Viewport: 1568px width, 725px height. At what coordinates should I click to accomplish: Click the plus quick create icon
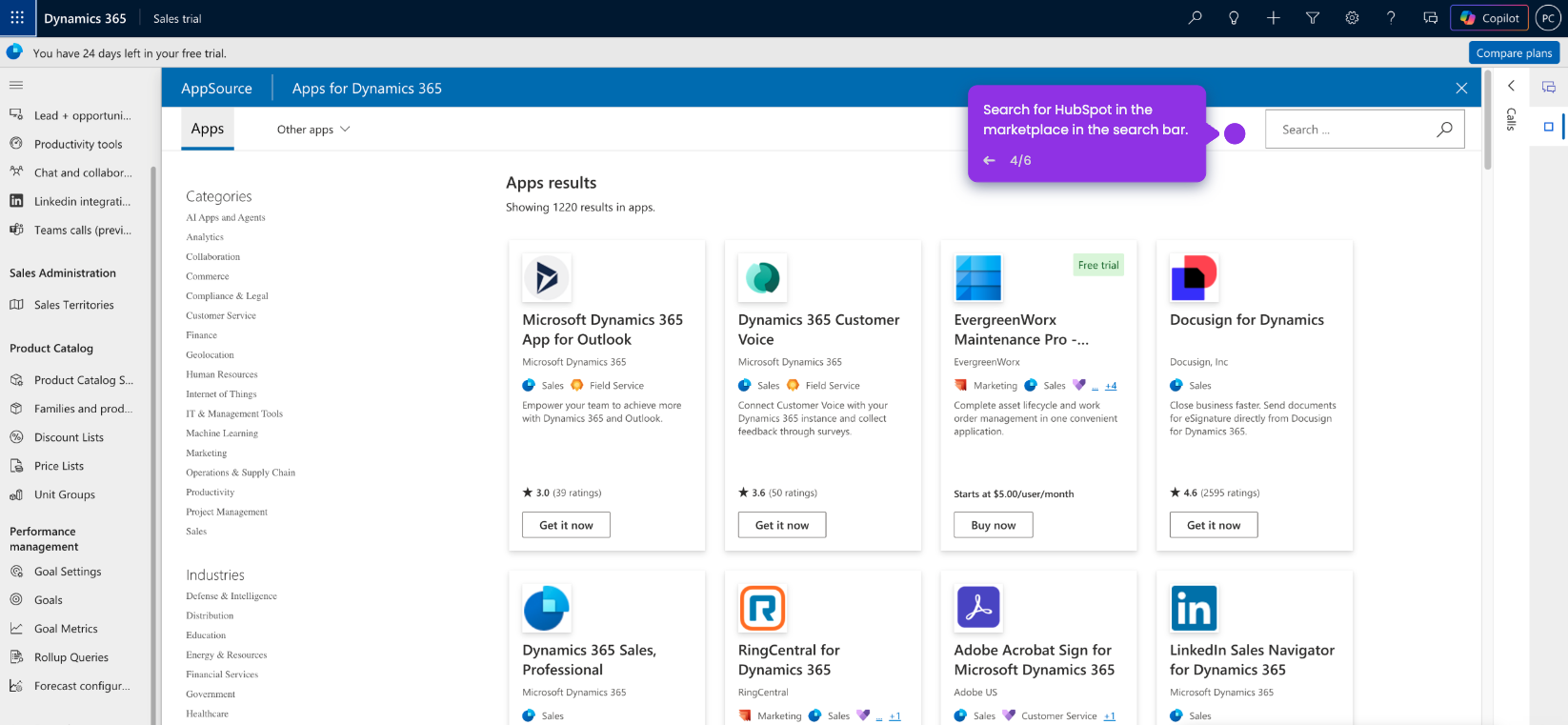click(1273, 18)
